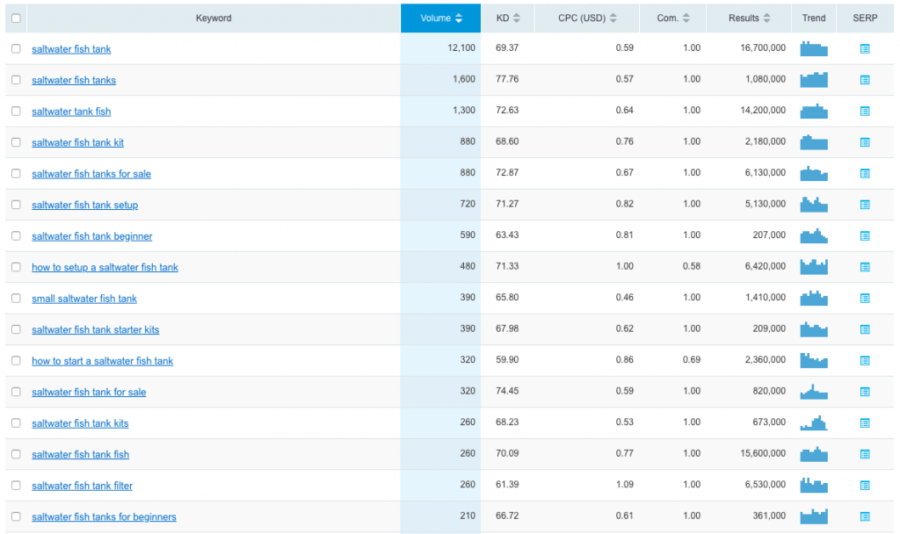The width and height of the screenshot is (900, 534).
Task: Open keyword link saltwater fish tank
Action: (x=71, y=49)
